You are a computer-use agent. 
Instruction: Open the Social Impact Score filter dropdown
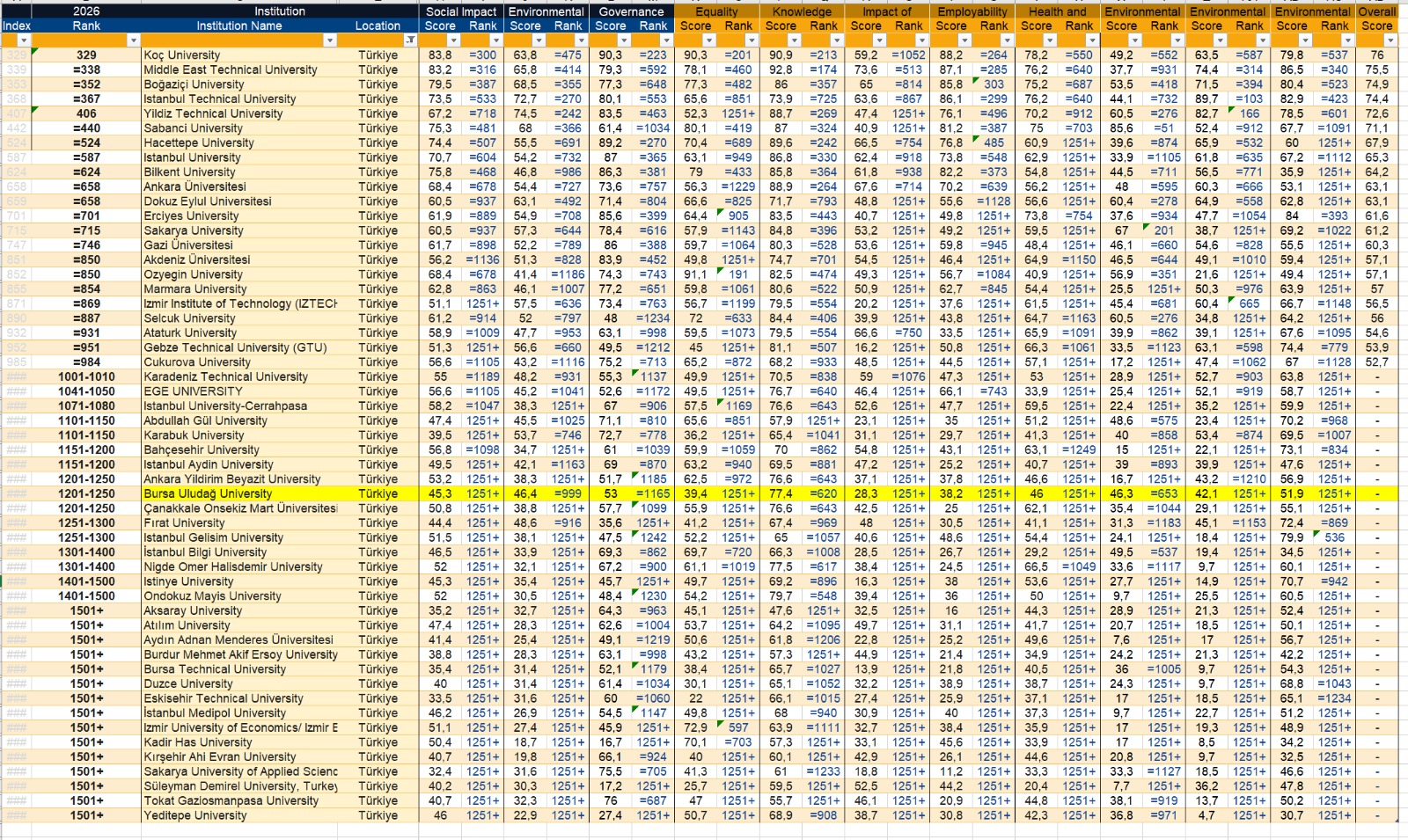pyautogui.click(x=453, y=40)
